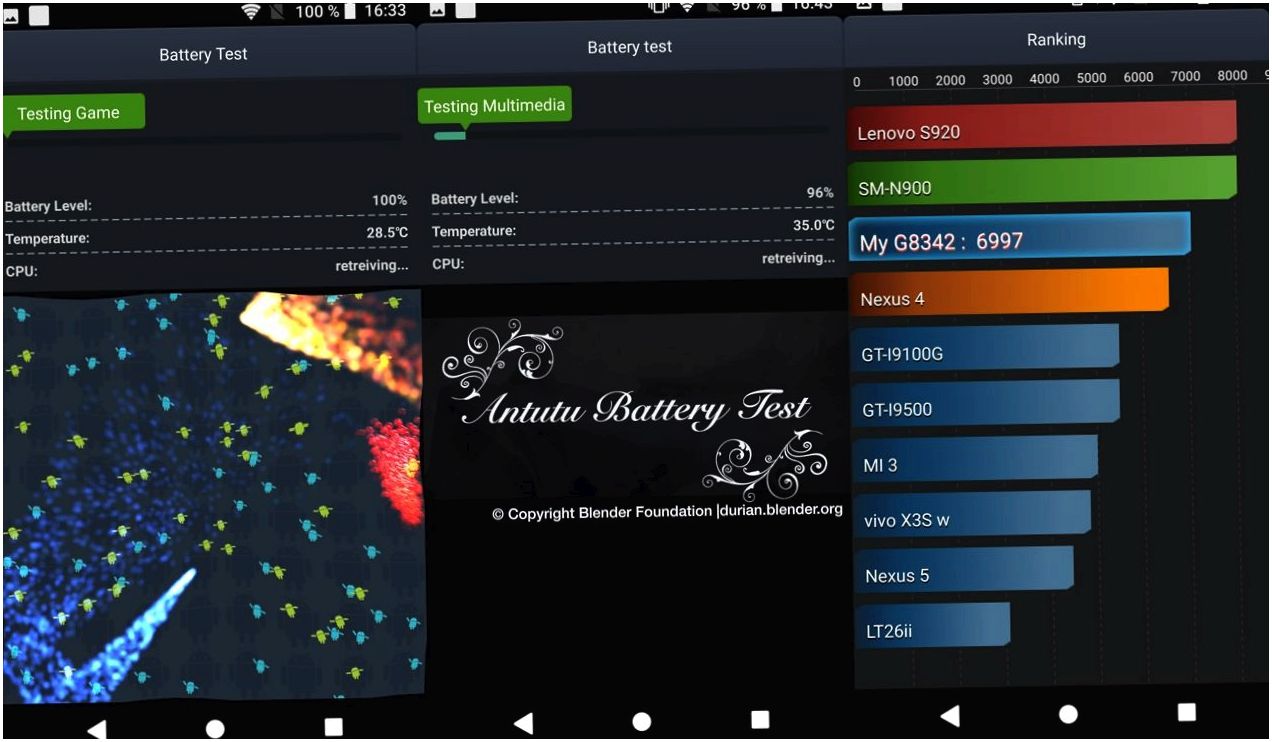
Task: Click the 16:33 clock in status bar
Action: pyautogui.click(x=385, y=11)
